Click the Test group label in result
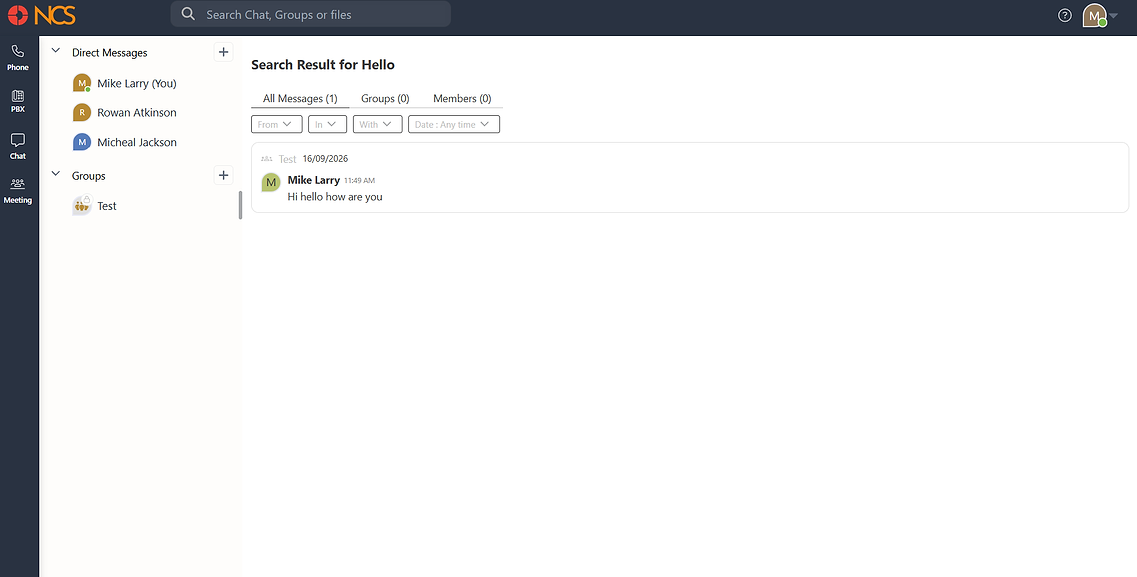This screenshot has width=1137, height=577. pyautogui.click(x=287, y=159)
